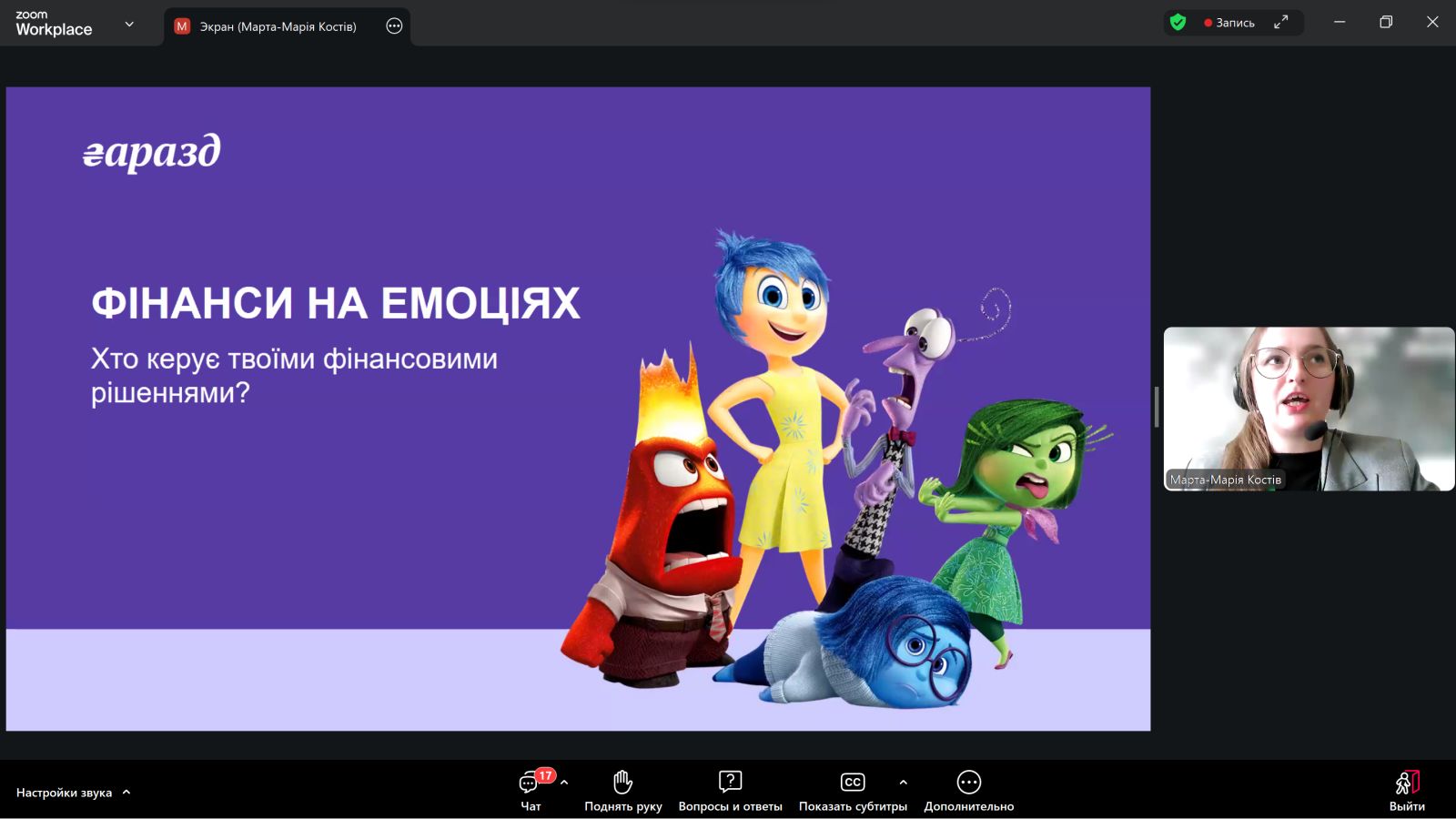
Task: Click the Настройки звука text label
Action: 64,793
